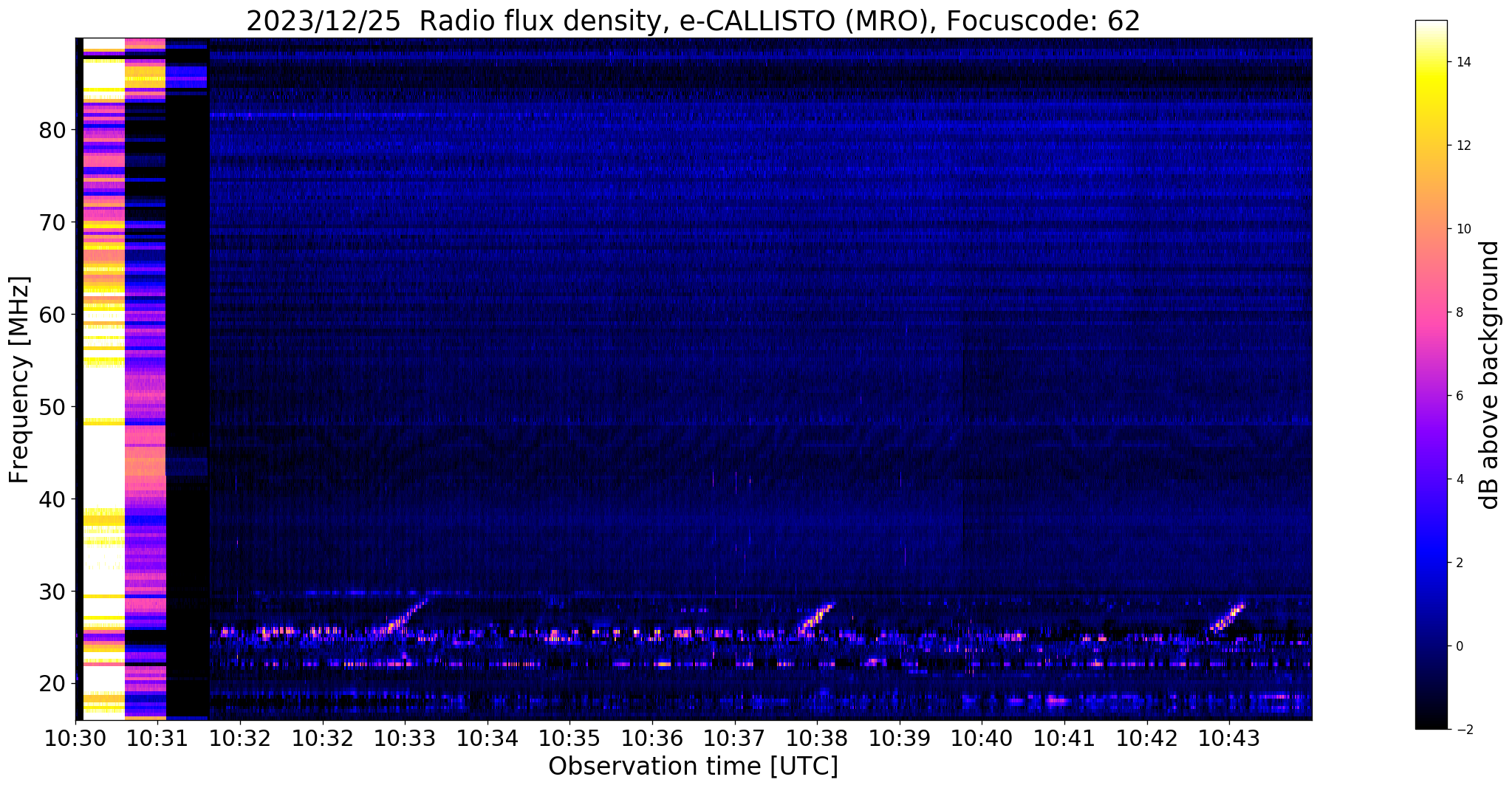Select the 60 tick on the frequency axis
This screenshot has height=788, width=1512.
[52, 315]
